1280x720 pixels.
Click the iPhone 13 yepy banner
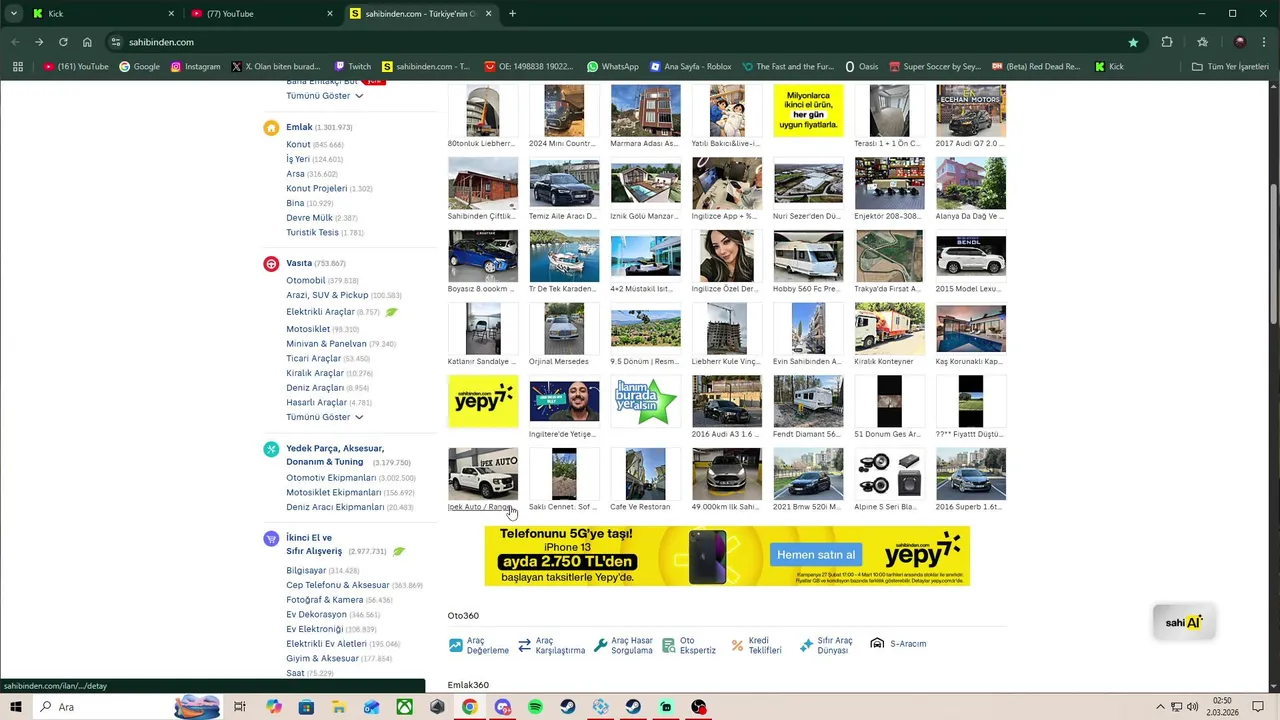727,556
